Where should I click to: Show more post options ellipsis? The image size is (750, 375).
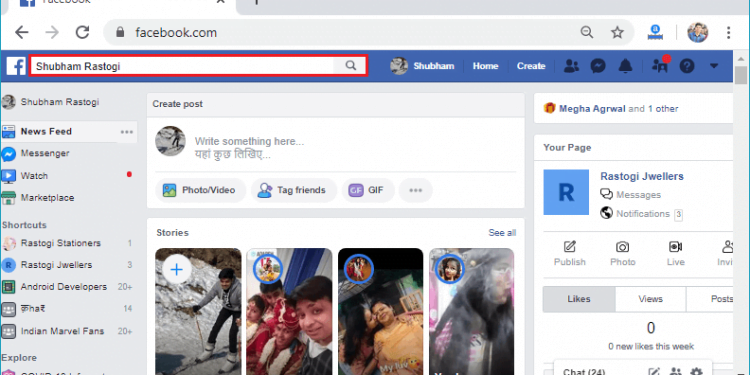pyautogui.click(x=415, y=190)
